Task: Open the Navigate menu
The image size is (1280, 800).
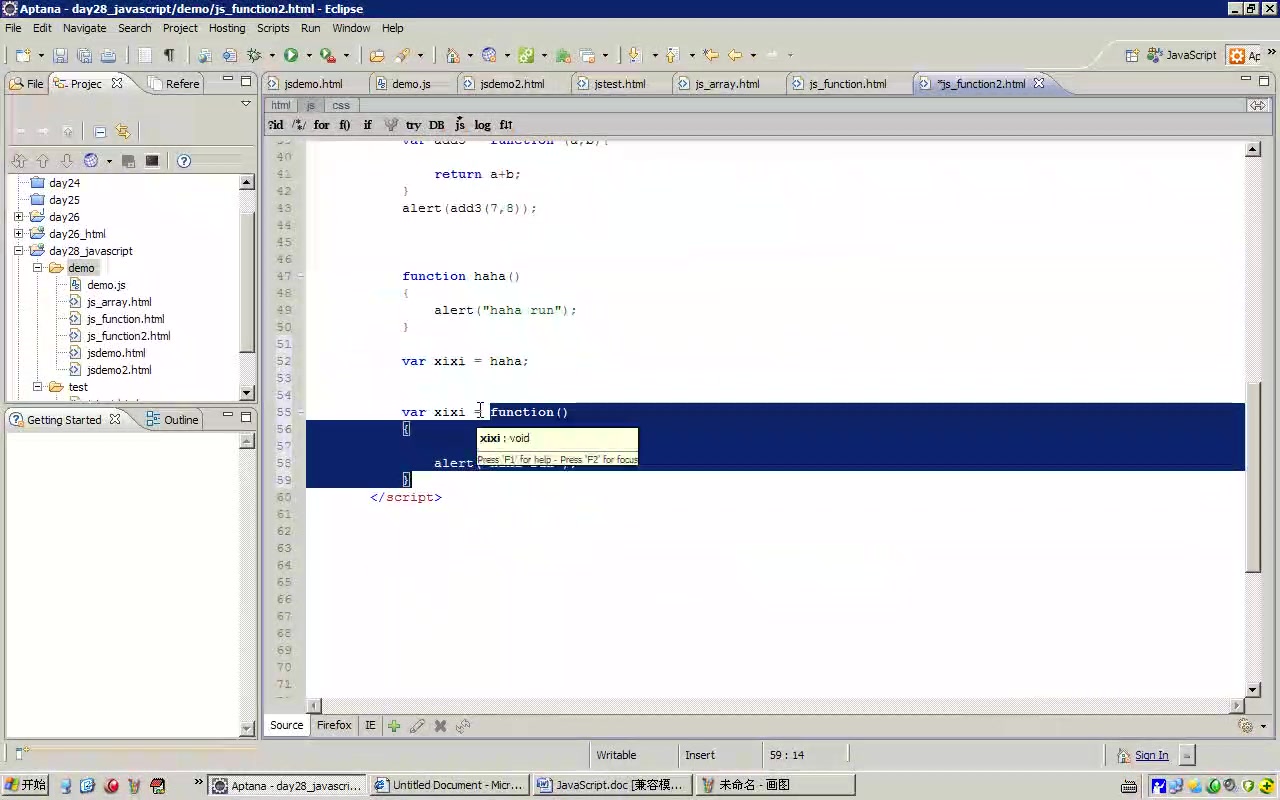Action: pos(84,28)
